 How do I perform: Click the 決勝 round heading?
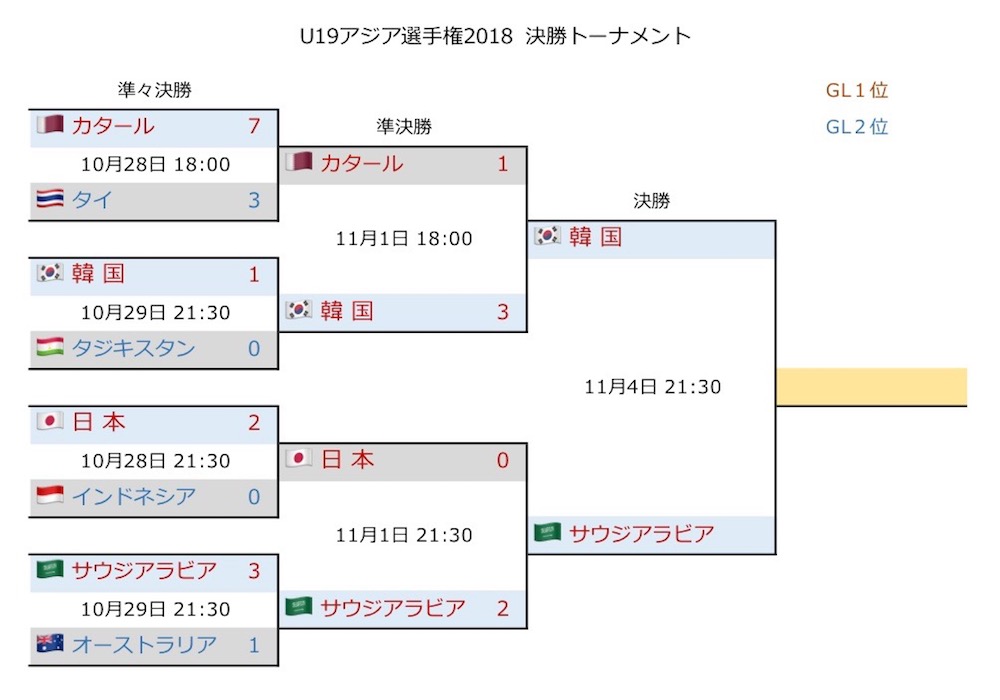(x=652, y=201)
